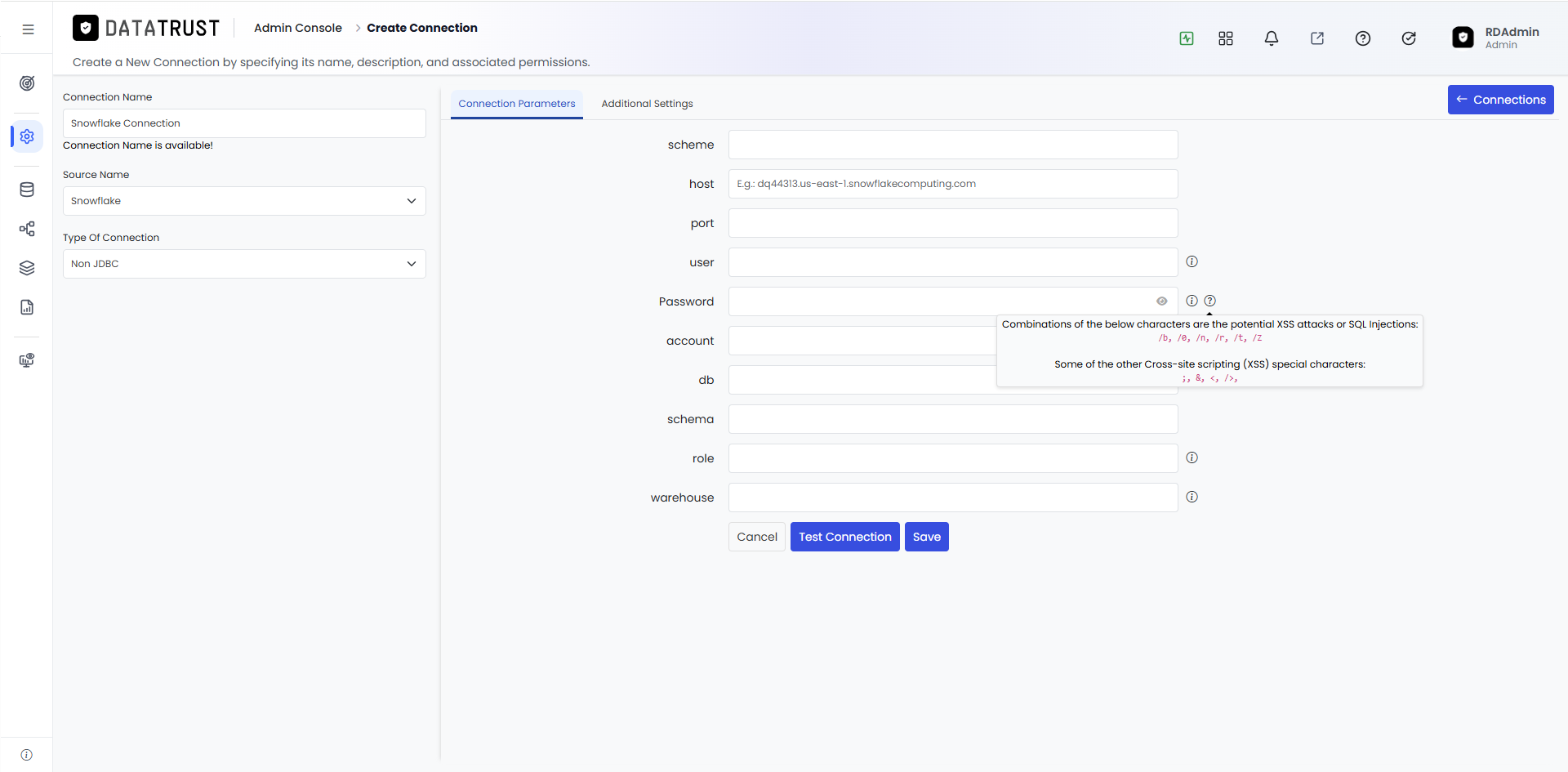Go back to Connections list
This screenshot has height=772, width=1568.
pyautogui.click(x=1501, y=100)
